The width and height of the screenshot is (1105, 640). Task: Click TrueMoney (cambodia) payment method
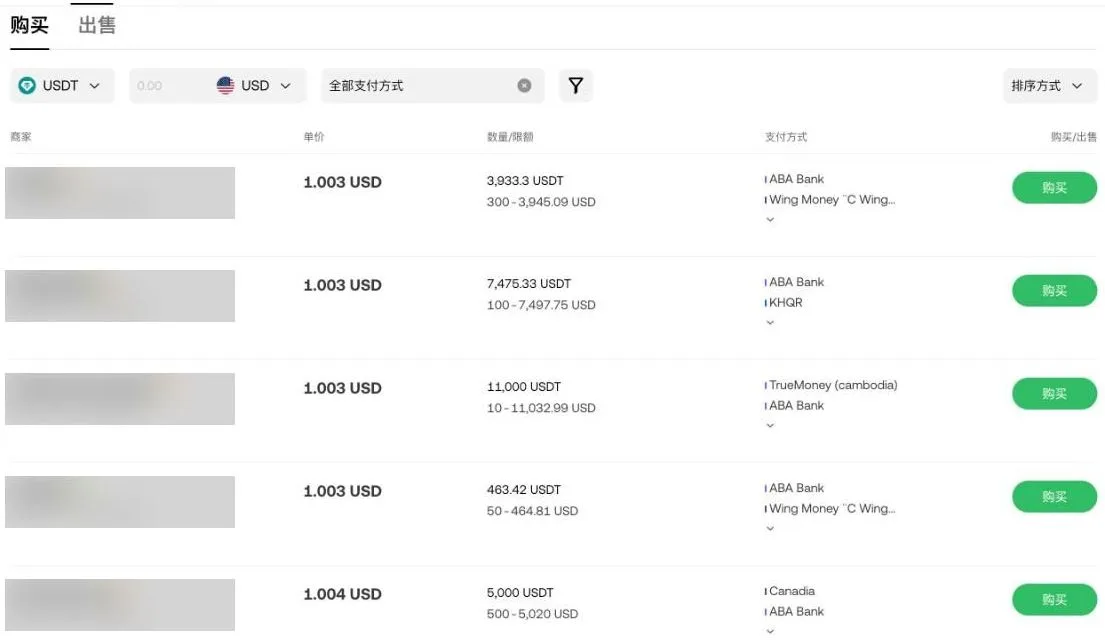coord(833,385)
